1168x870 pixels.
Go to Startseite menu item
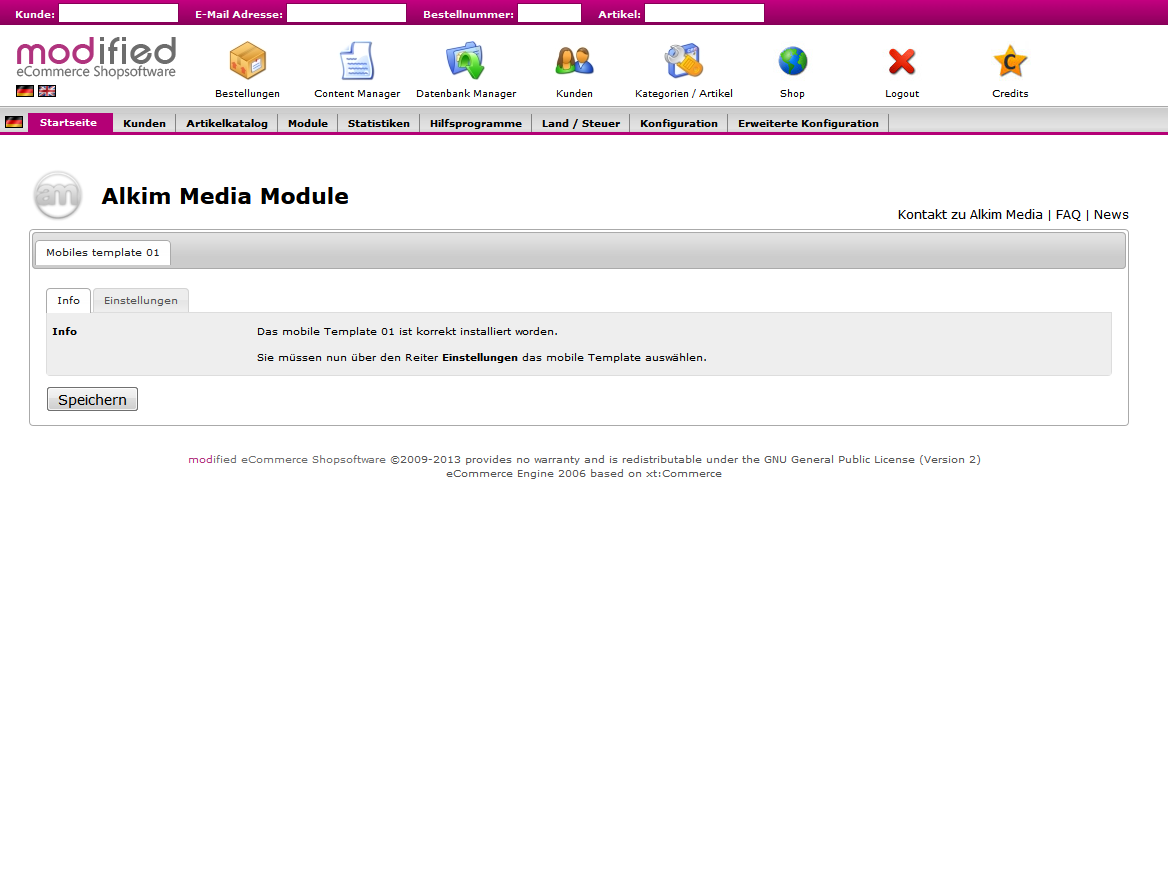pyautogui.click(x=69, y=123)
